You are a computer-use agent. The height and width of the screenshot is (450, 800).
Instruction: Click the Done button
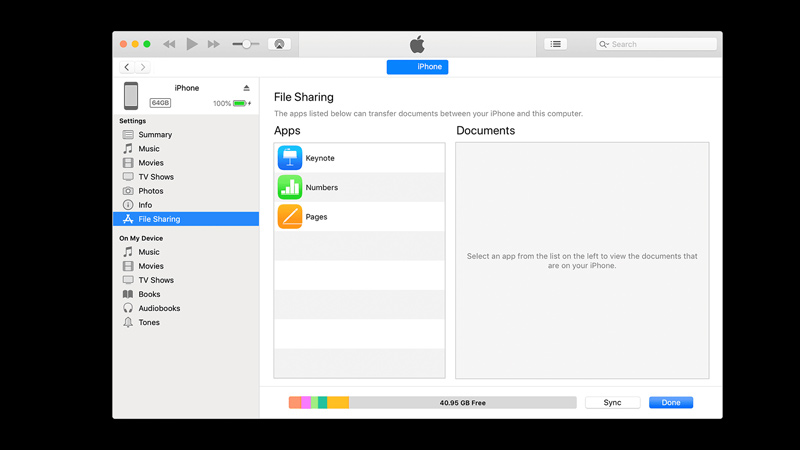pyautogui.click(x=671, y=403)
